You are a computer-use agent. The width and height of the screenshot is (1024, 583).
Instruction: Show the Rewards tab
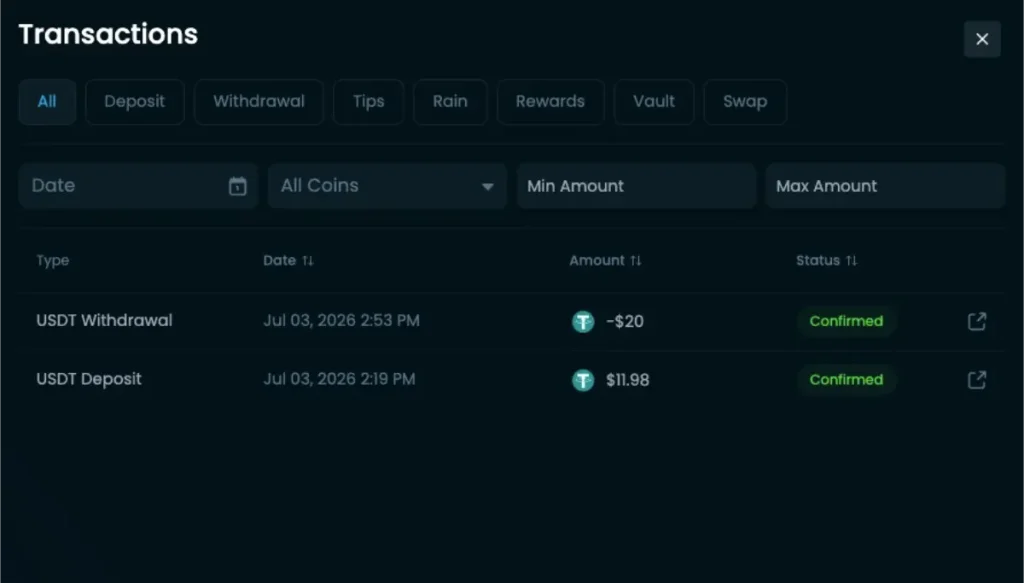click(x=550, y=101)
